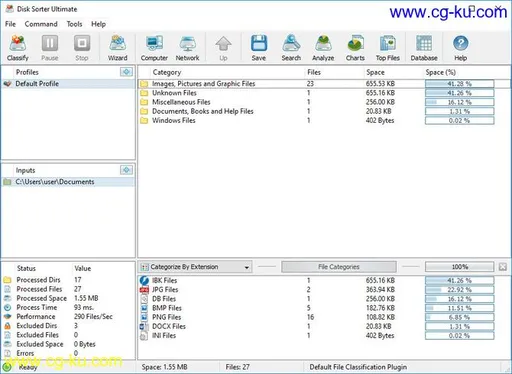
Task: Open the Categorize By Extension dropdown
Action: (x=196, y=267)
